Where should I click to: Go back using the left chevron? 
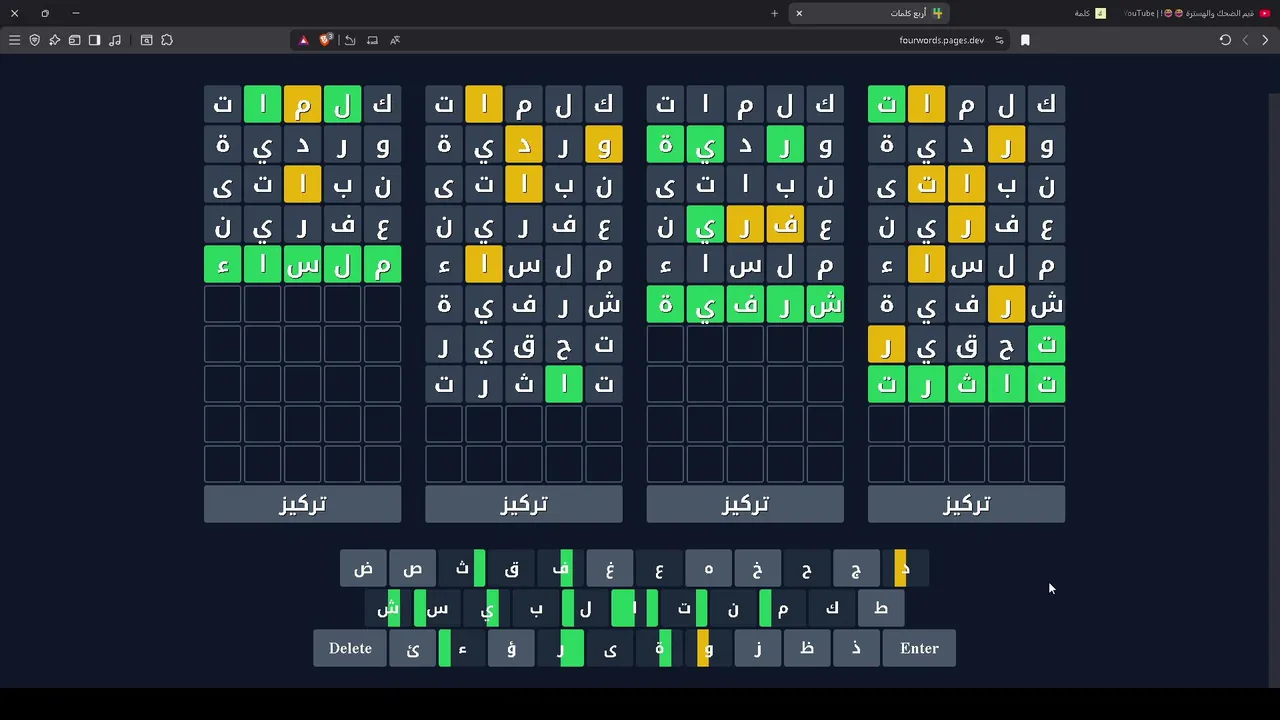pos(1245,40)
